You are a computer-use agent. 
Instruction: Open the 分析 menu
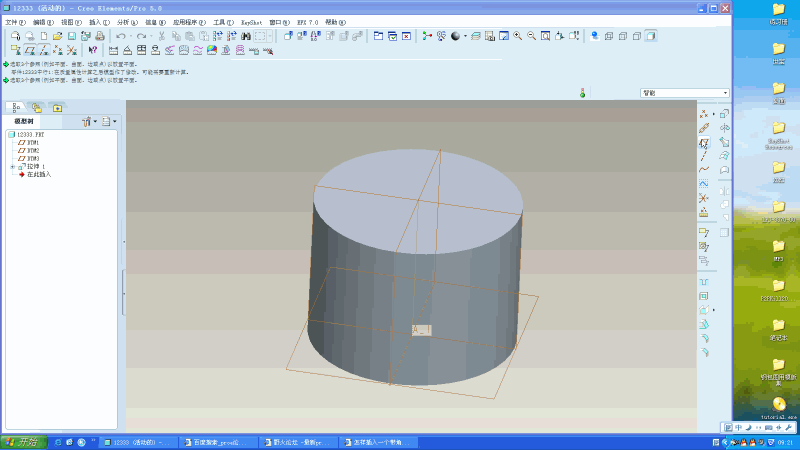(128, 22)
